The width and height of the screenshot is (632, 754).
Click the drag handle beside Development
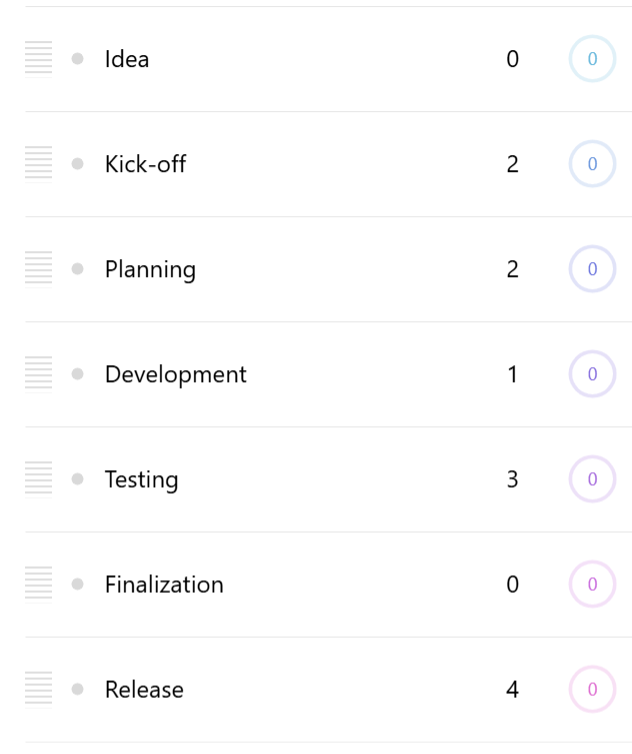(38, 374)
